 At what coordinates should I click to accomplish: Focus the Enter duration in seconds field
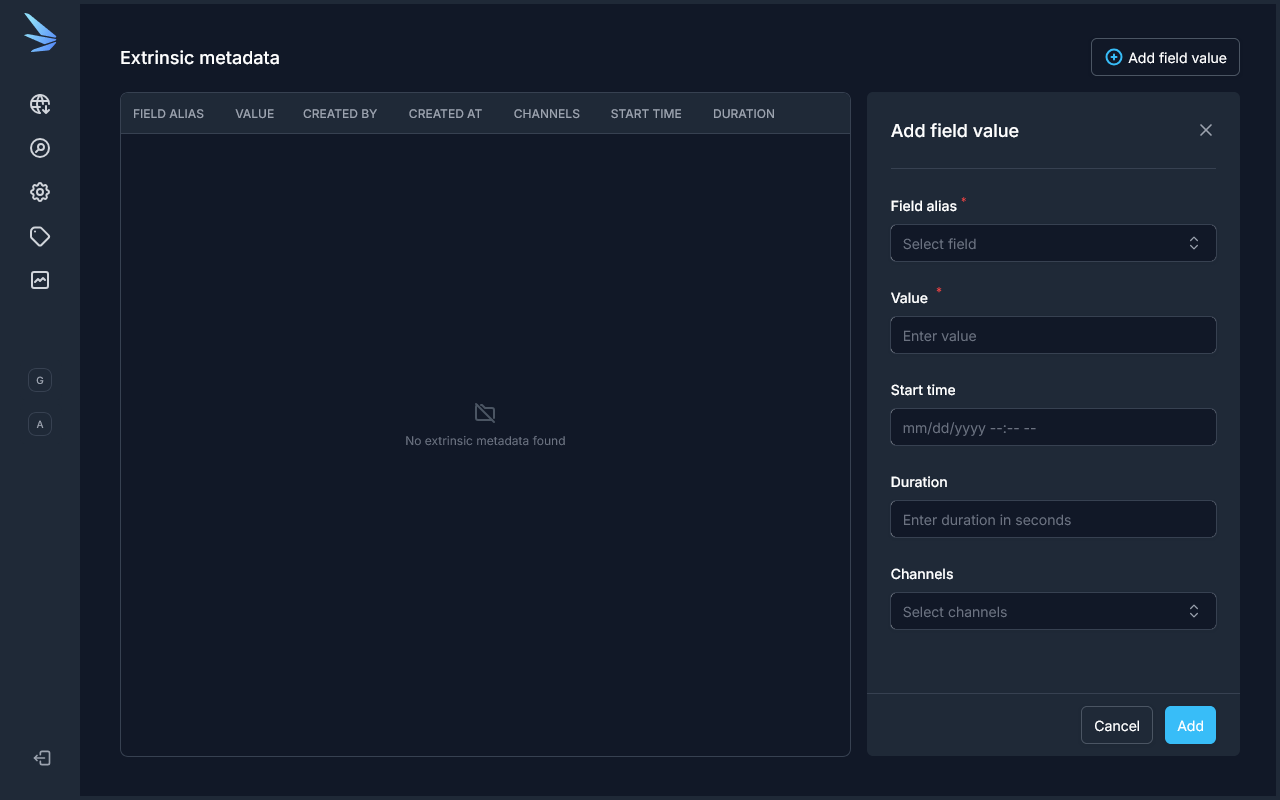coord(1053,519)
